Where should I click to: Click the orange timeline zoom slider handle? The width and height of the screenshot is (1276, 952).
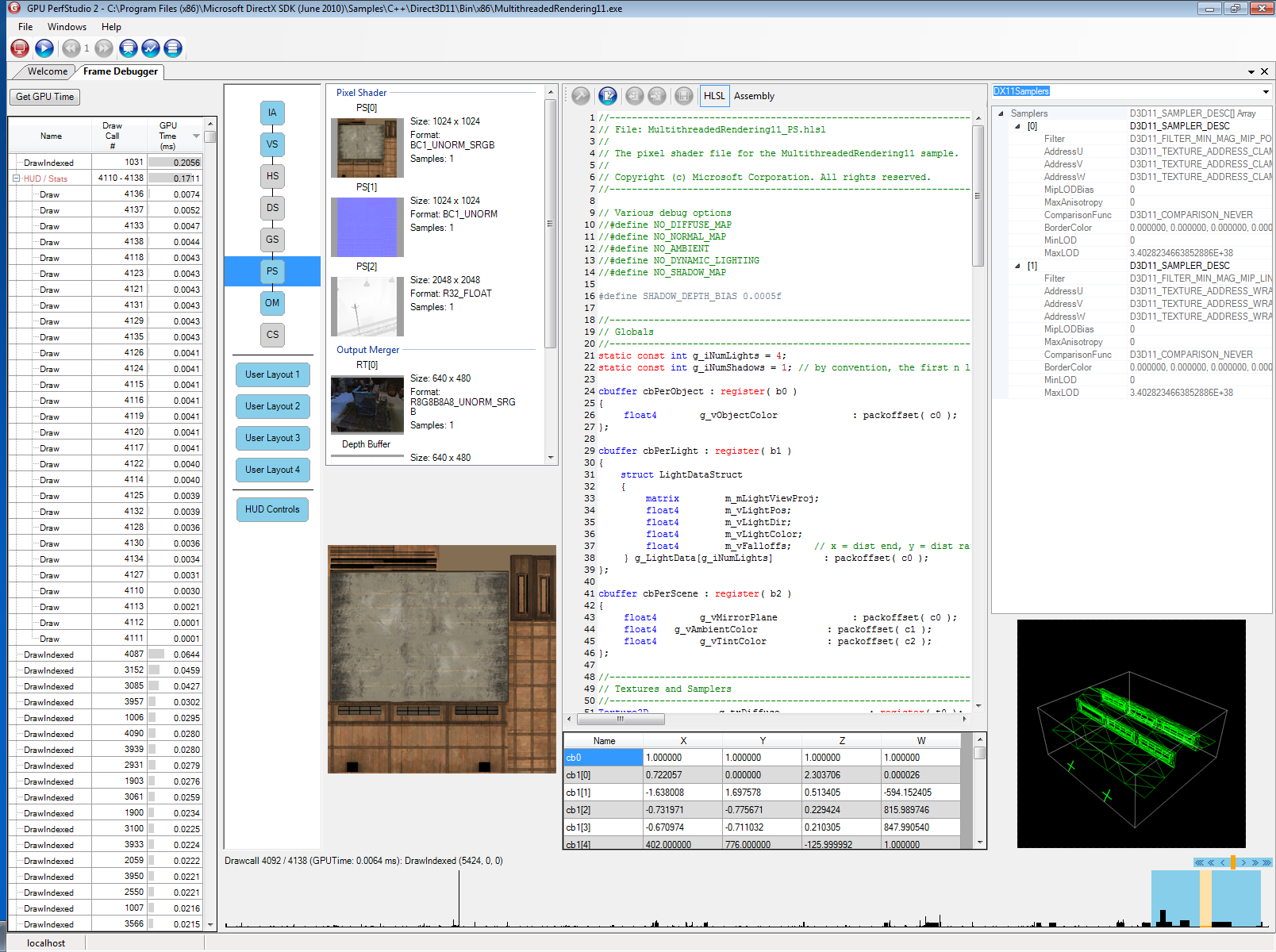click(x=1233, y=862)
